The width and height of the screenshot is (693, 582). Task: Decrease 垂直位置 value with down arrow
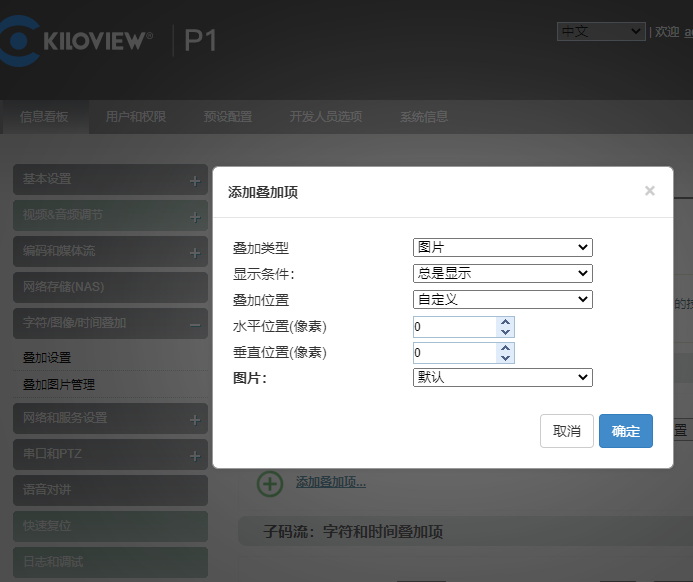point(505,358)
